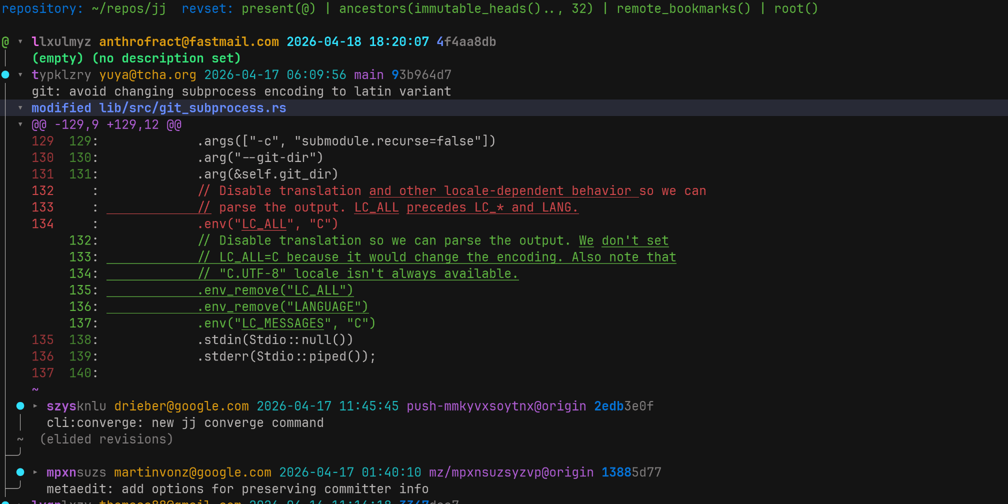Click author yuya@tcha.org

click(x=148, y=75)
